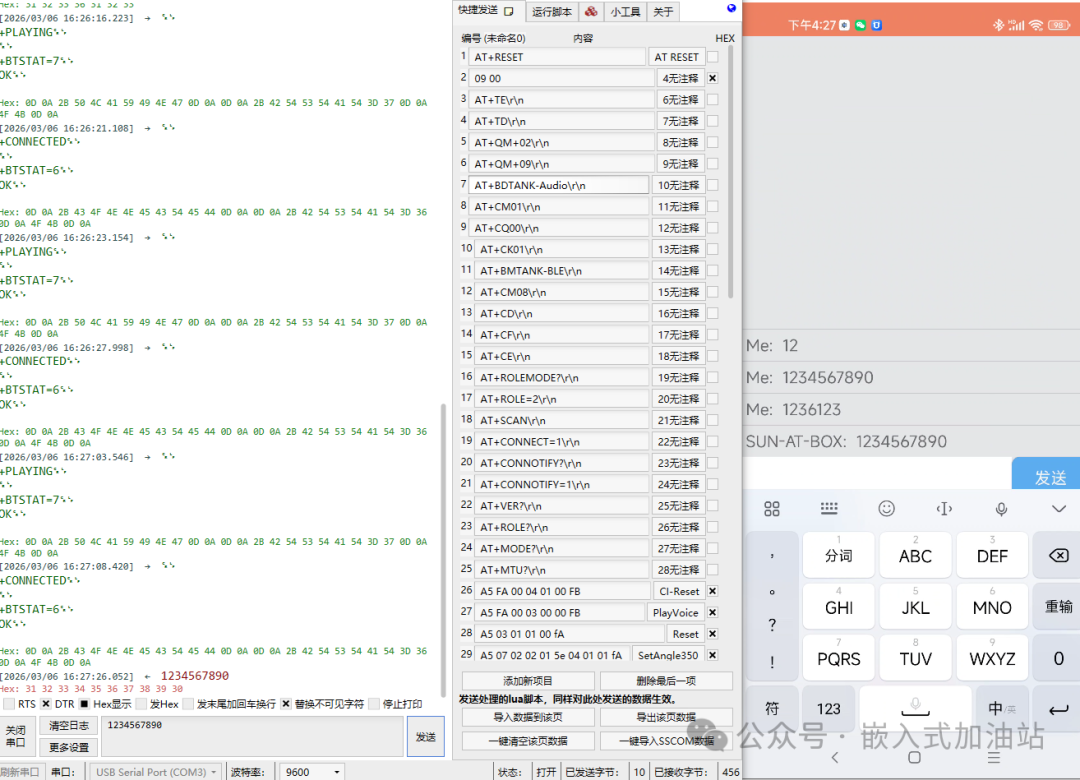Viewport: 1080px width, 780px height.
Task: Uncheck HEX box for row 2 '09 00'
Action: (713, 78)
